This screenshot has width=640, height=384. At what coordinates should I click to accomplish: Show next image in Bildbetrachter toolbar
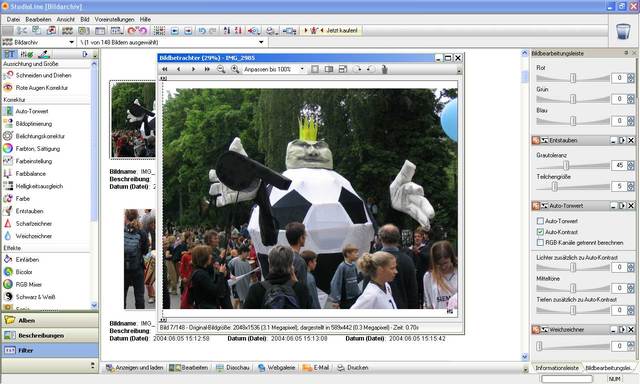[193, 69]
